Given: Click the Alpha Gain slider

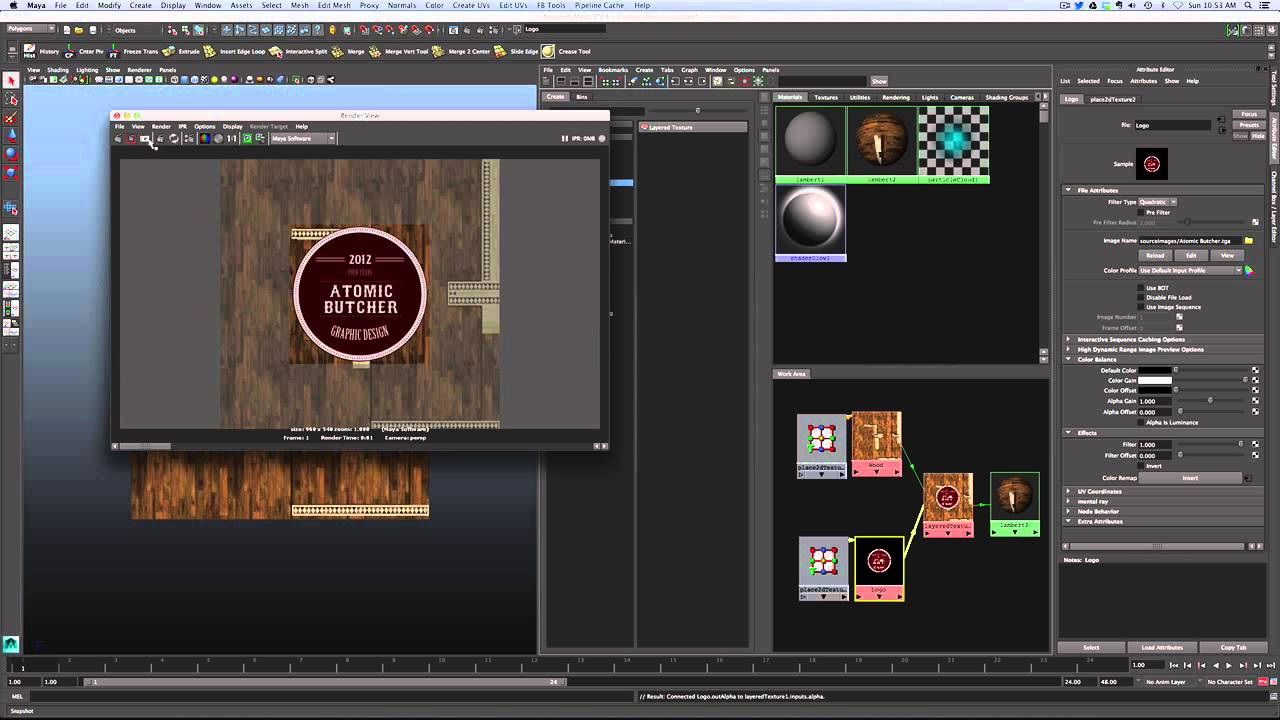Looking at the screenshot, I should click(1212, 401).
